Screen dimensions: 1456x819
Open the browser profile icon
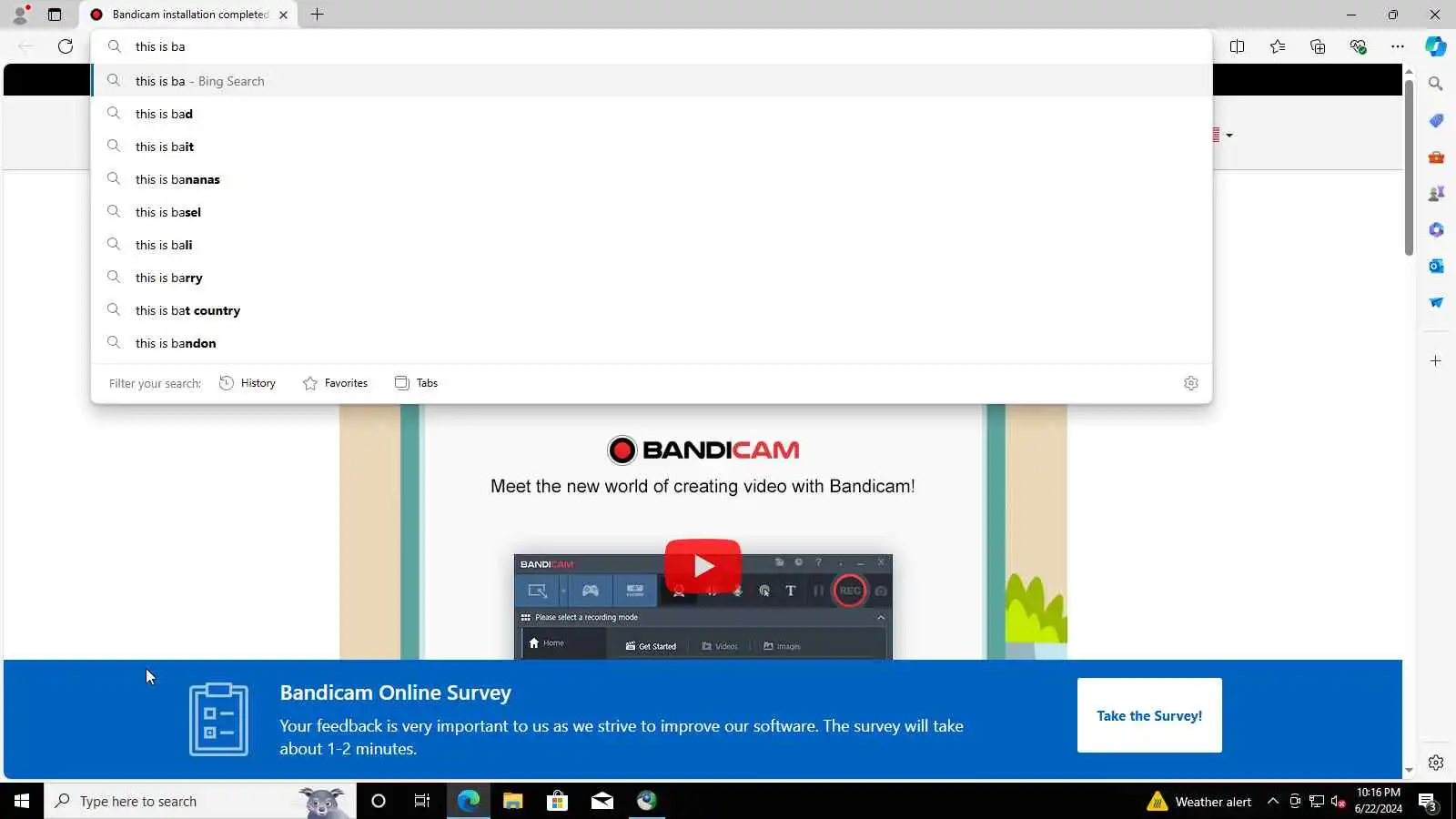pyautogui.click(x=20, y=15)
